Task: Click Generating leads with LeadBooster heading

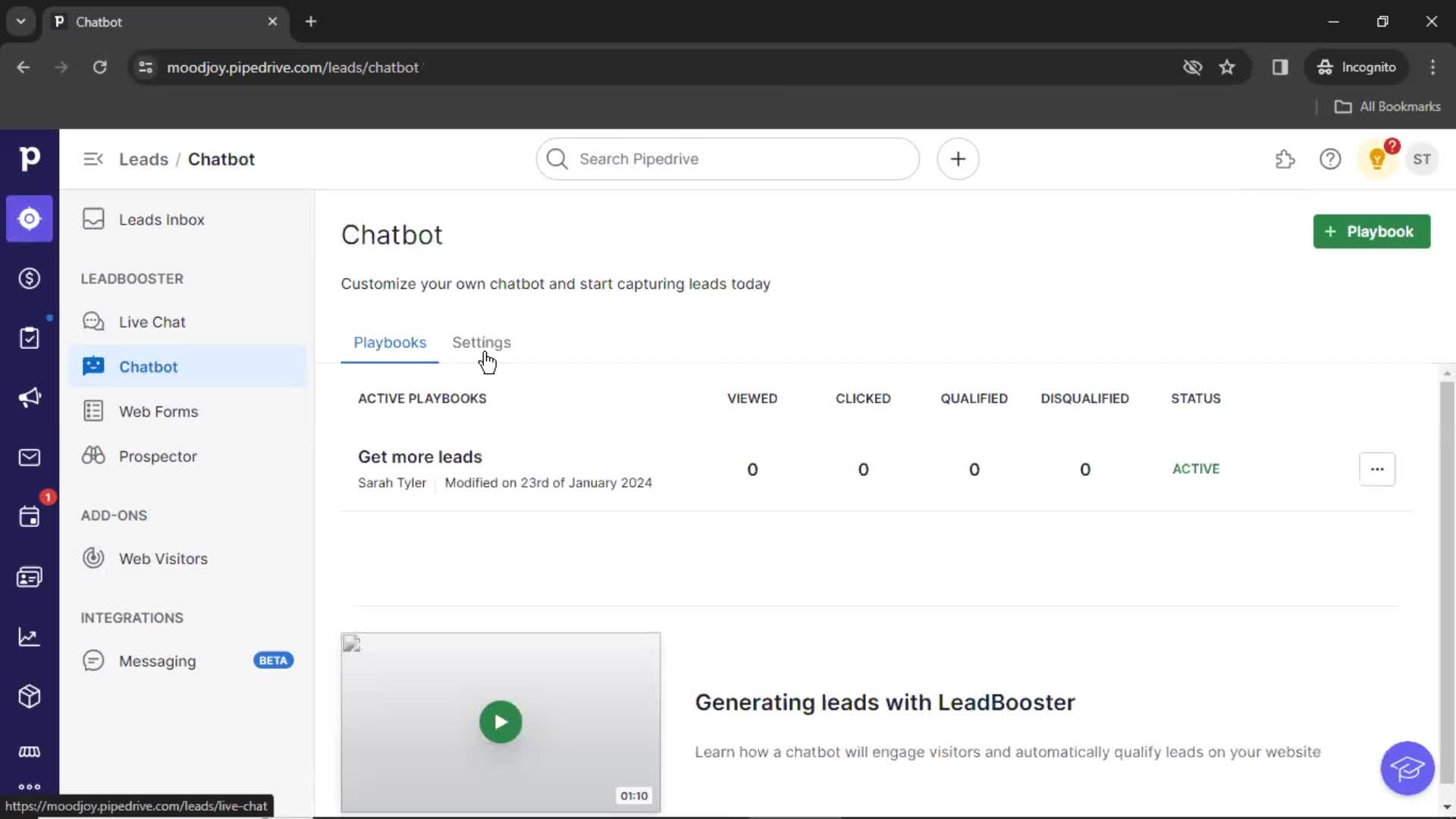Action: [885, 702]
